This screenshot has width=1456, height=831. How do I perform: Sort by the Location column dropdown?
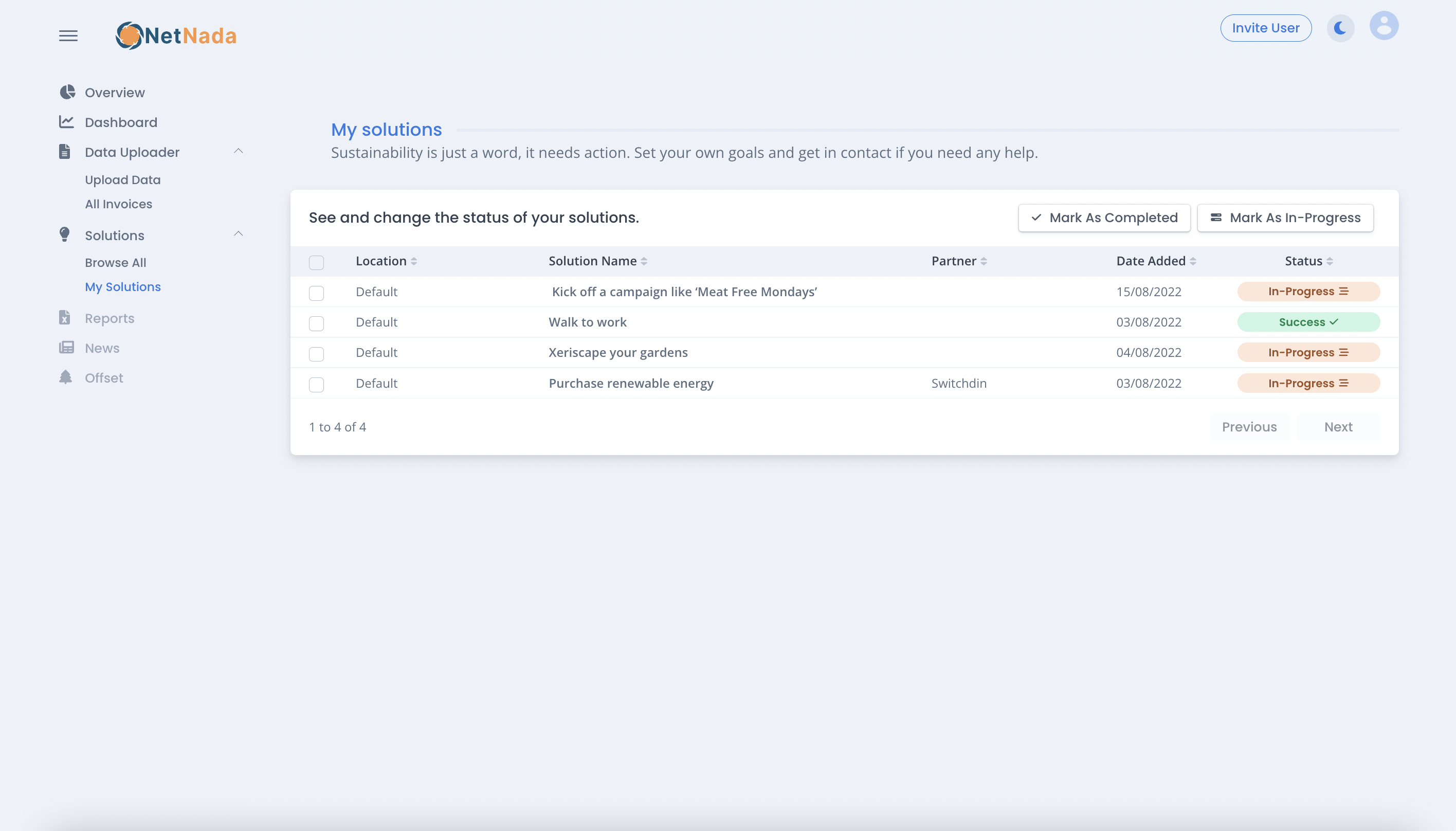point(413,261)
